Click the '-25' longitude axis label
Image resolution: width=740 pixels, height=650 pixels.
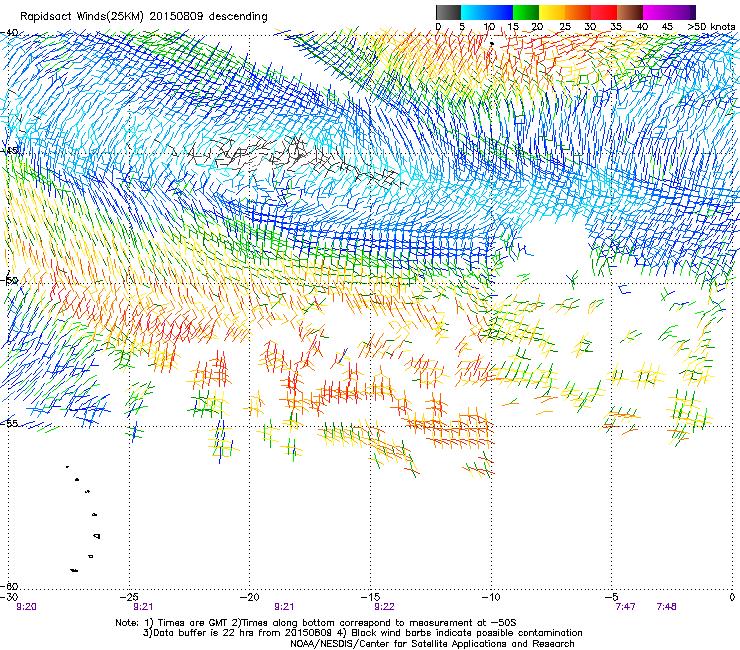tap(130, 597)
